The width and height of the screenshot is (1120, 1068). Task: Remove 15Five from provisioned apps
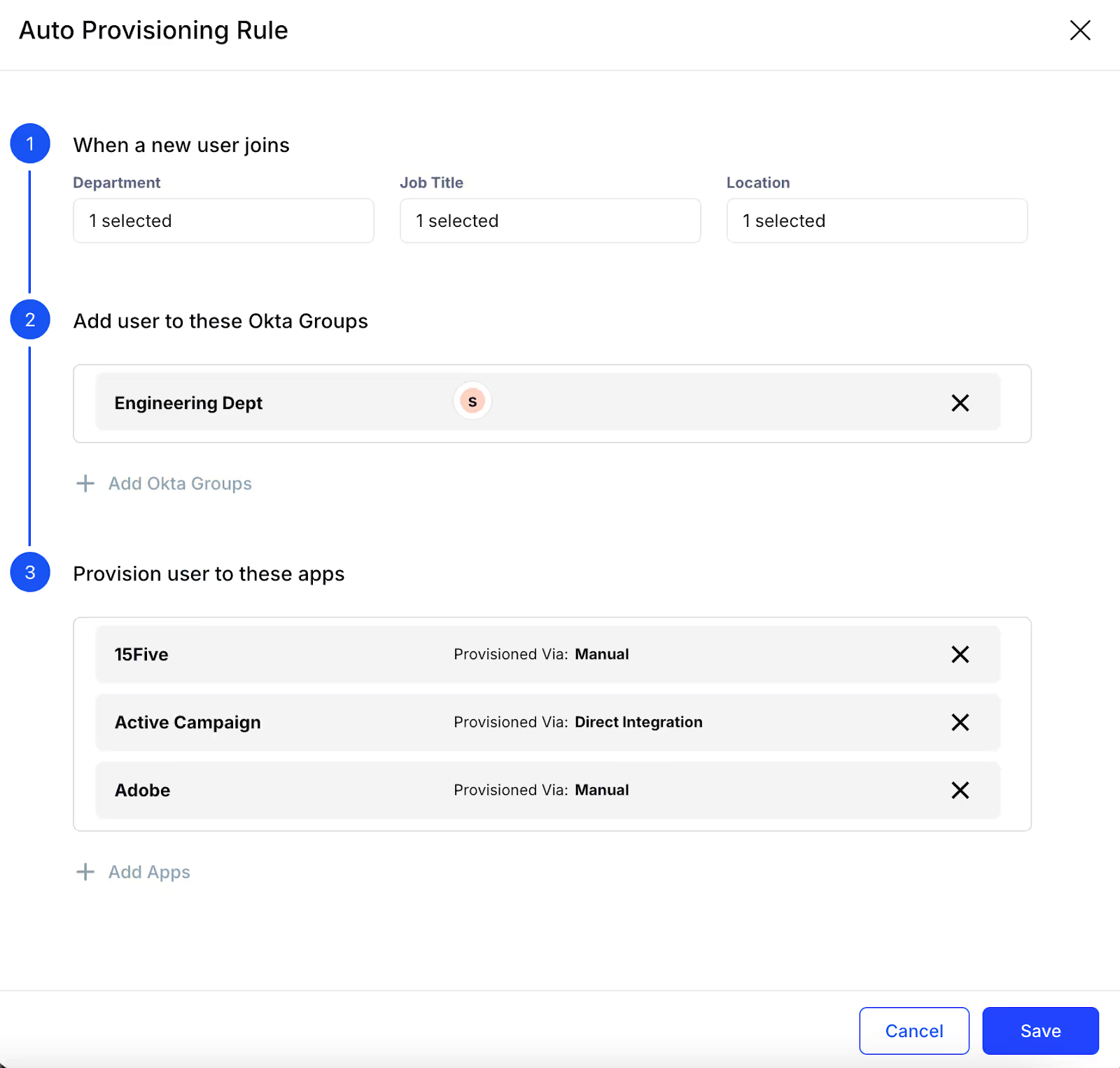960,654
